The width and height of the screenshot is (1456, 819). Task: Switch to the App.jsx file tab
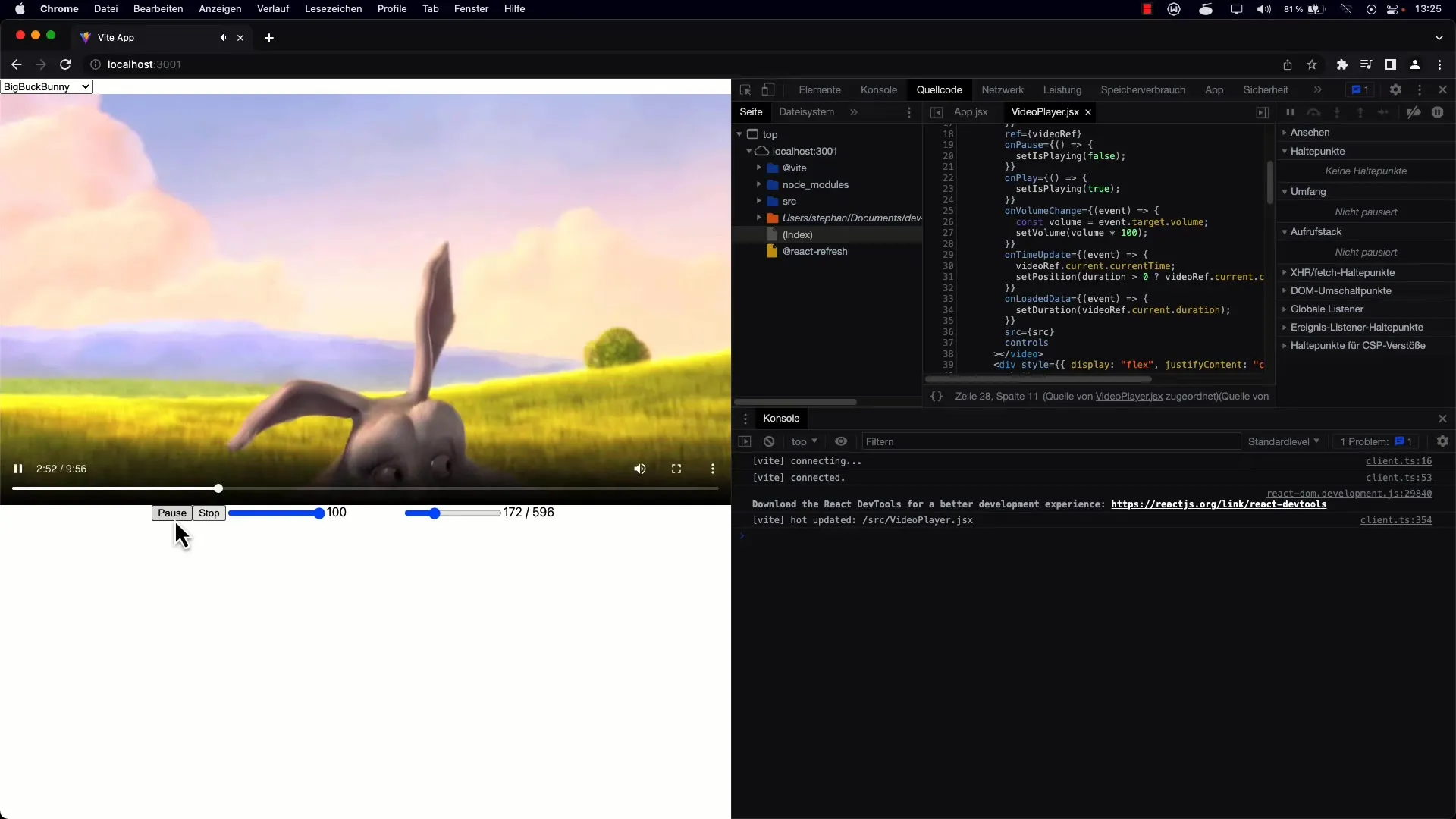(x=971, y=112)
